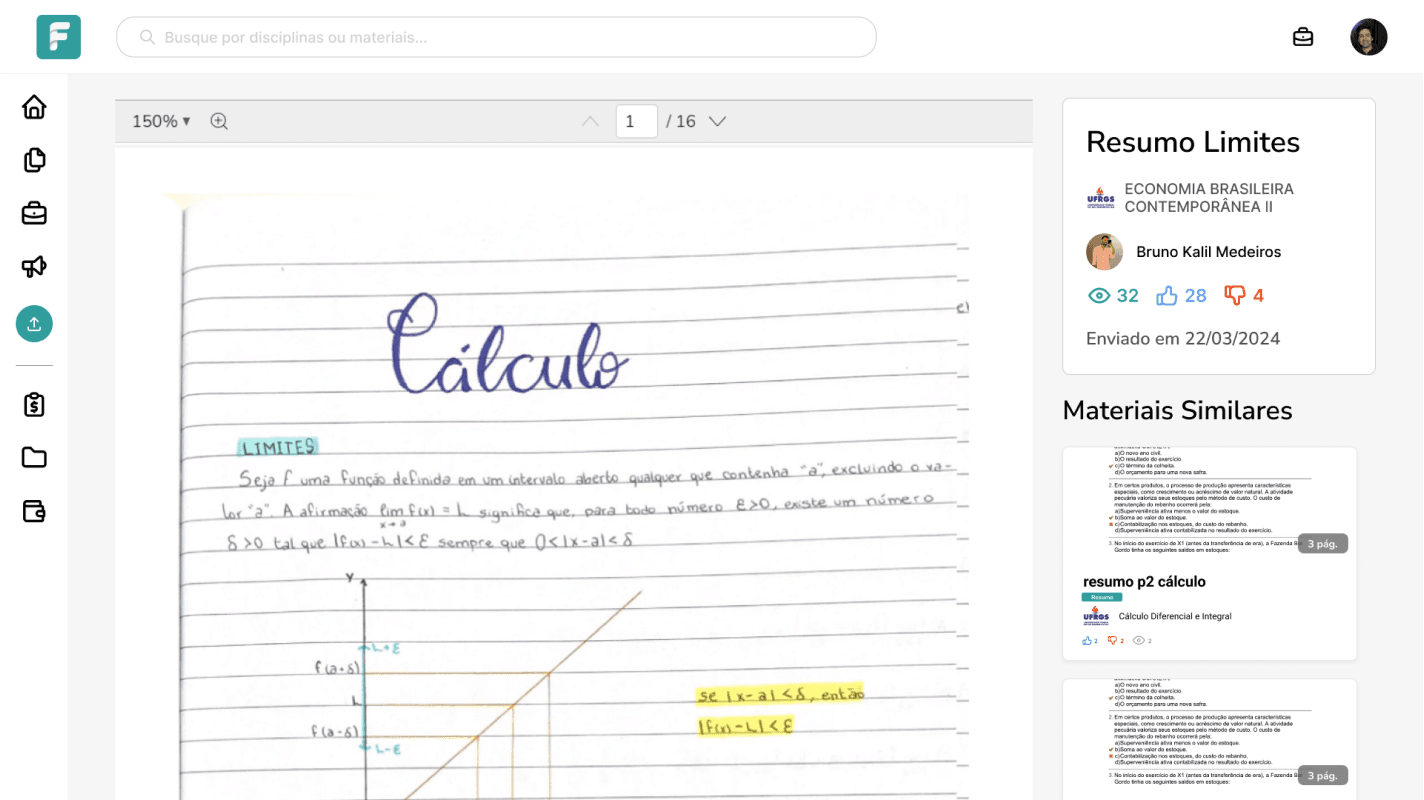Image resolution: width=1424 pixels, height=800 pixels.
Task: Open Cálculo Diferencial e Integral link
Action: (1175, 616)
